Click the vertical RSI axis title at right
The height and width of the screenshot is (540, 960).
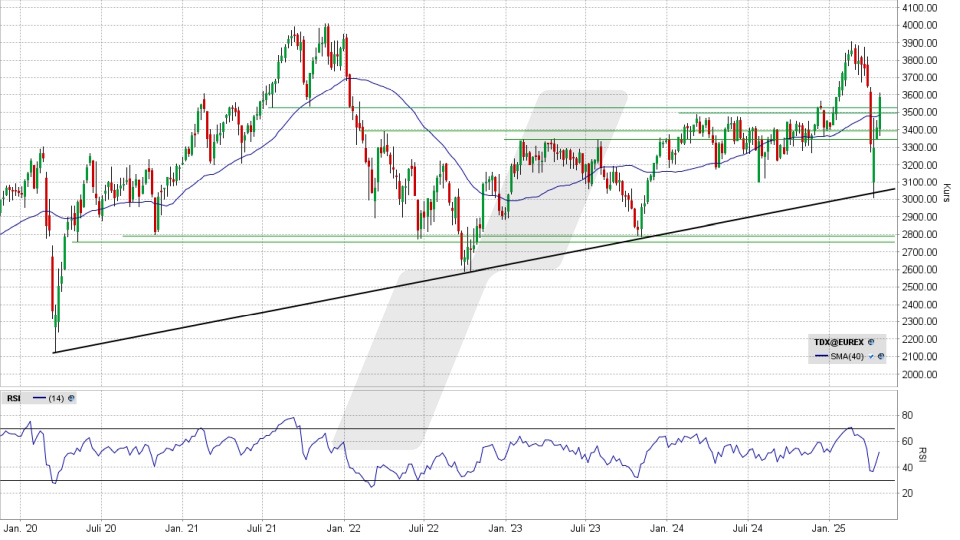pyautogui.click(x=923, y=454)
